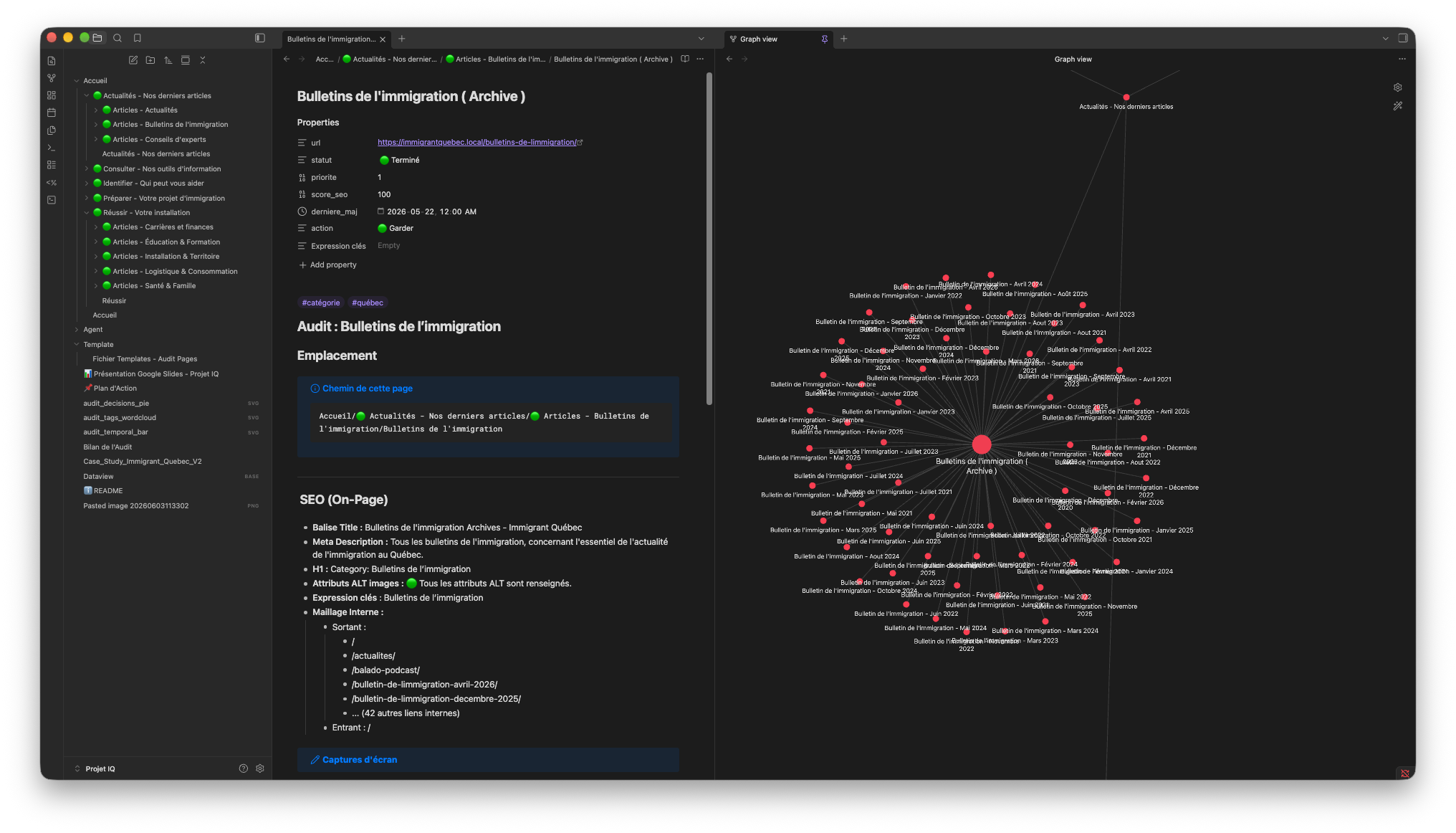Click the note's vertical scrollbar
1456x833 pixels.
click(709, 238)
